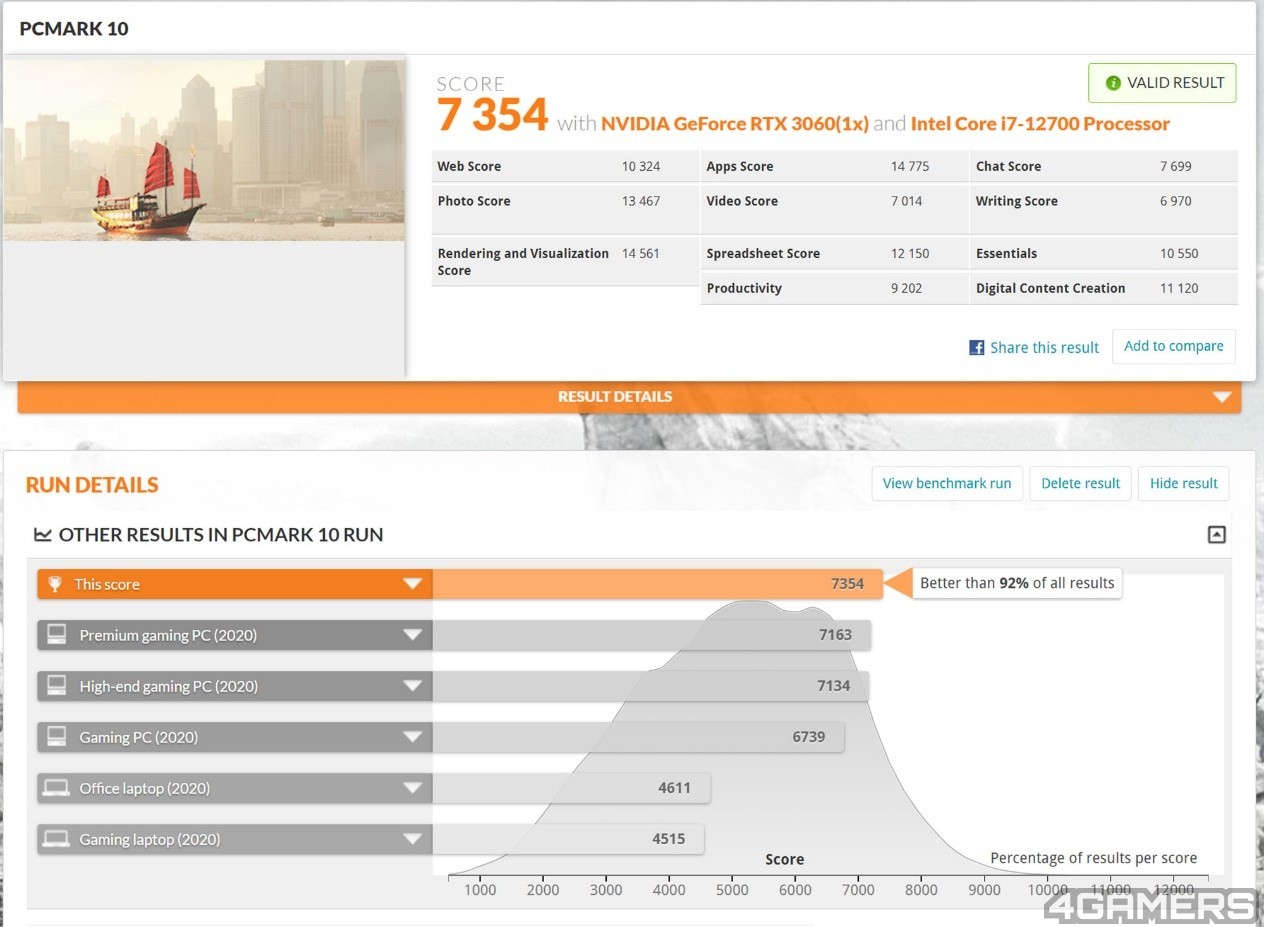Image resolution: width=1264 pixels, height=927 pixels.
Task: Click the Hide result button
Action: (x=1184, y=483)
